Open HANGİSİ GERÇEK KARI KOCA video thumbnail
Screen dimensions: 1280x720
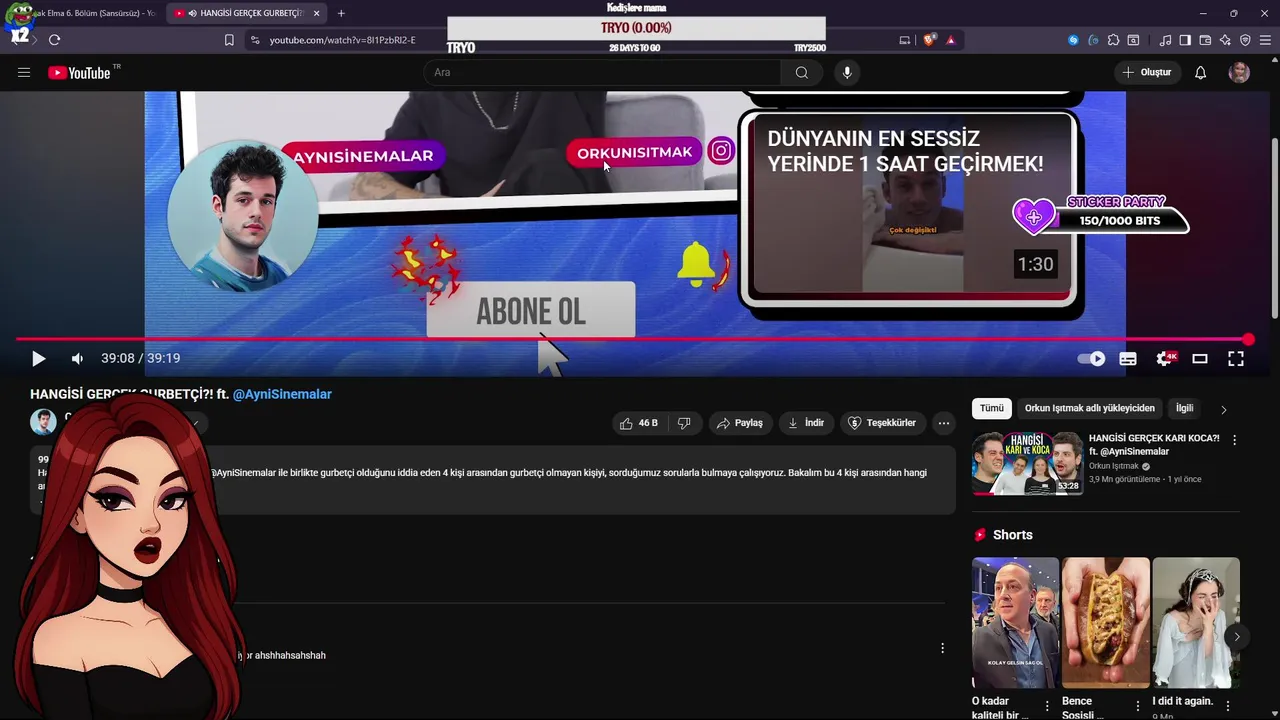(1027, 463)
